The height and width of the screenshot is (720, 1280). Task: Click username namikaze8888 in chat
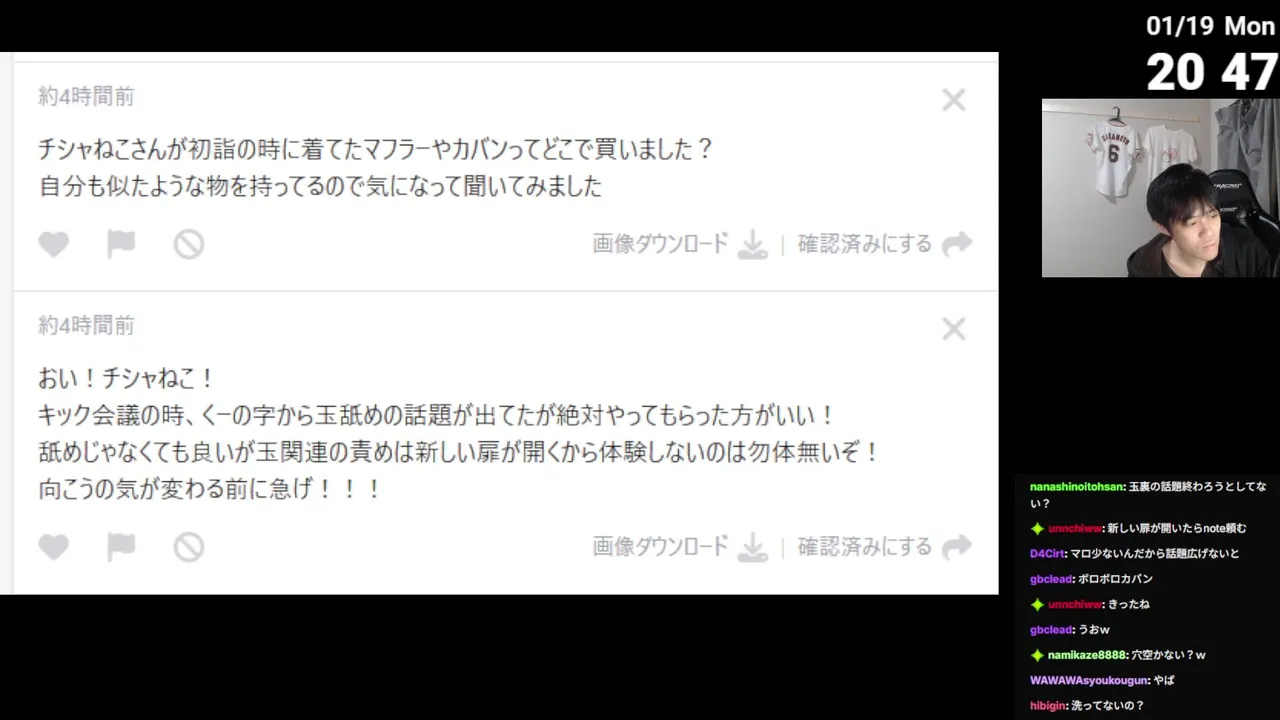pos(1086,655)
